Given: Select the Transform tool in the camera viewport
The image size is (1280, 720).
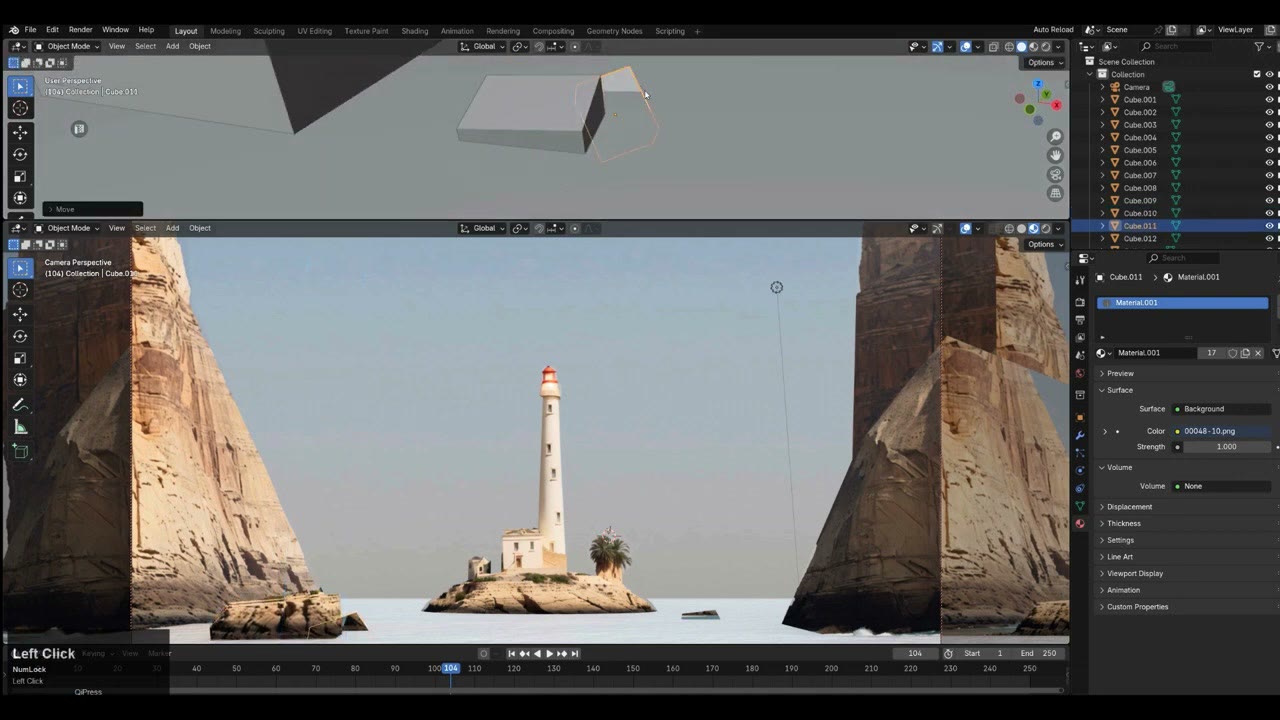Looking at the screenshot, I should coord(20,380).
